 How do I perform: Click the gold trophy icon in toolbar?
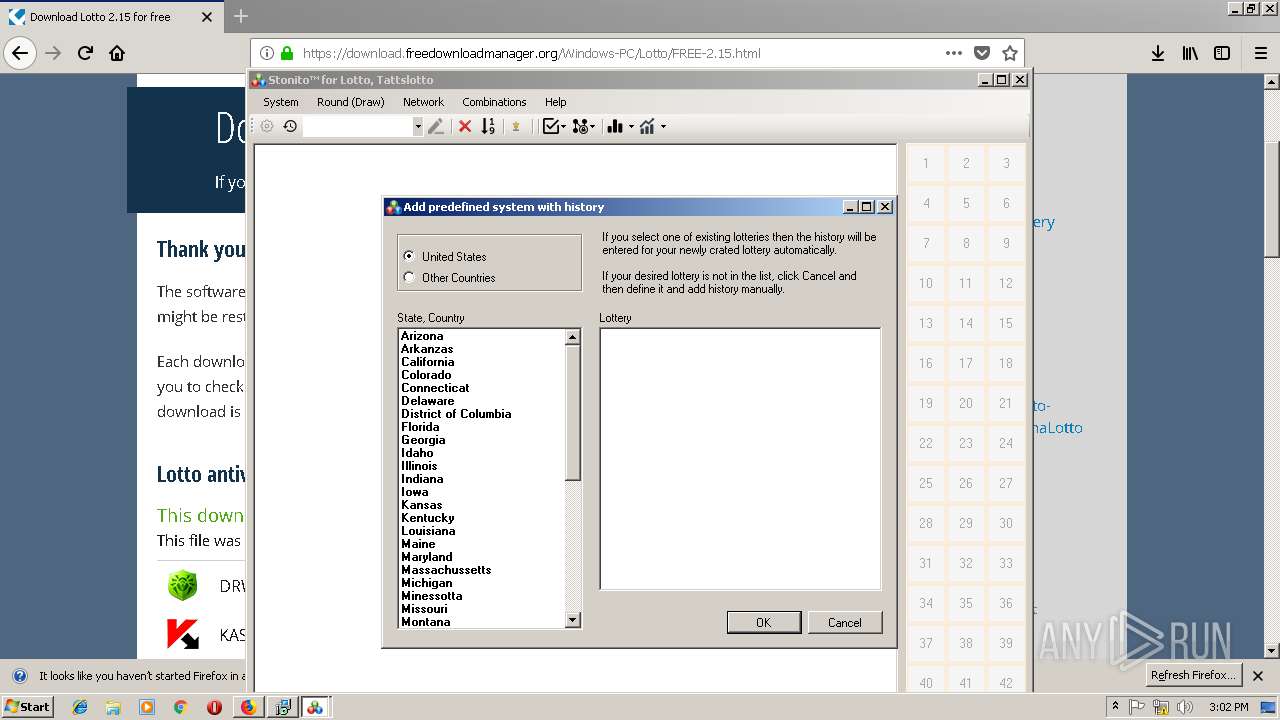point(516,126)
